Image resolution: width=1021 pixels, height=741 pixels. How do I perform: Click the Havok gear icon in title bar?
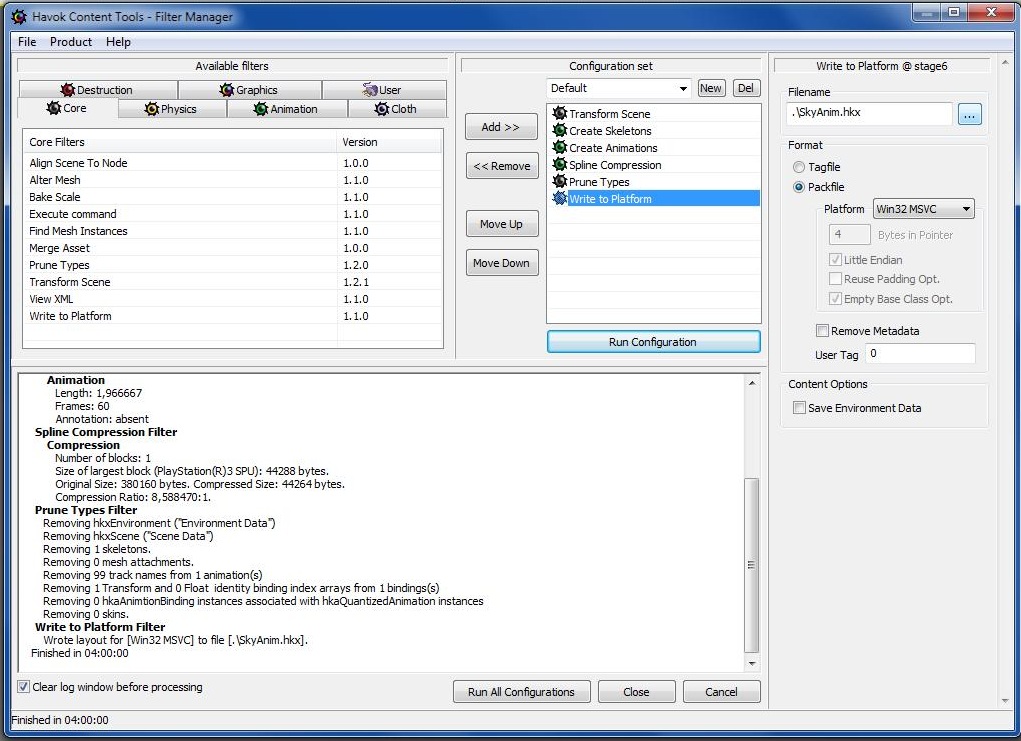click(19, 16)
